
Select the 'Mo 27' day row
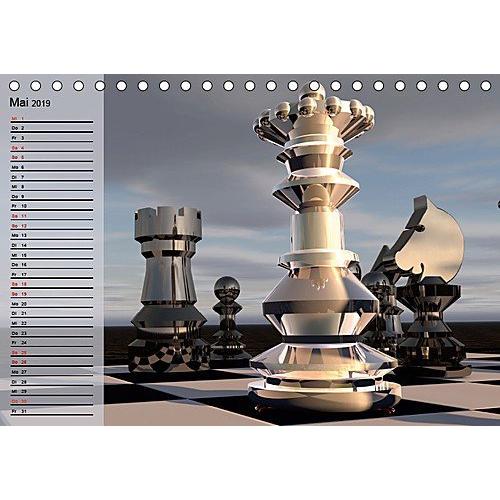pos(52,373)
